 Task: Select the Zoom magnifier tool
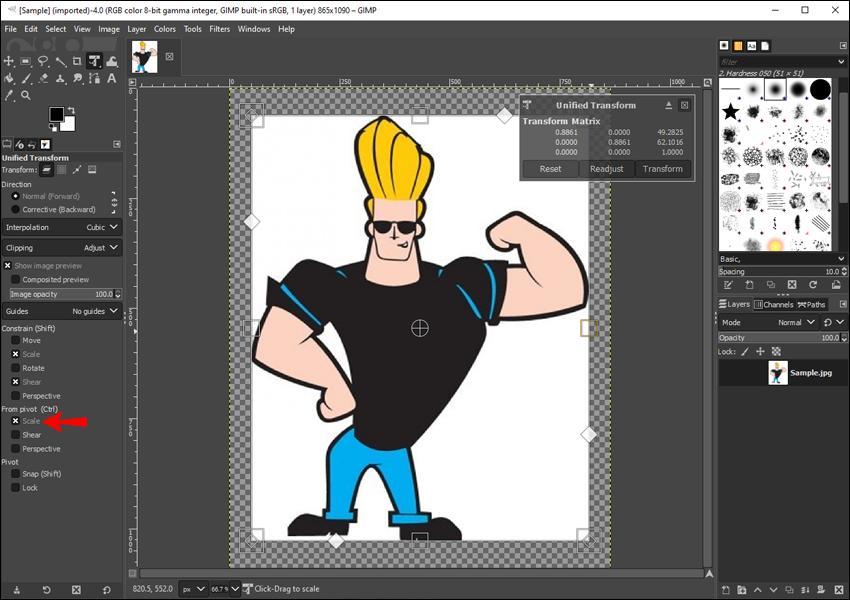click(x=25, y=95)
